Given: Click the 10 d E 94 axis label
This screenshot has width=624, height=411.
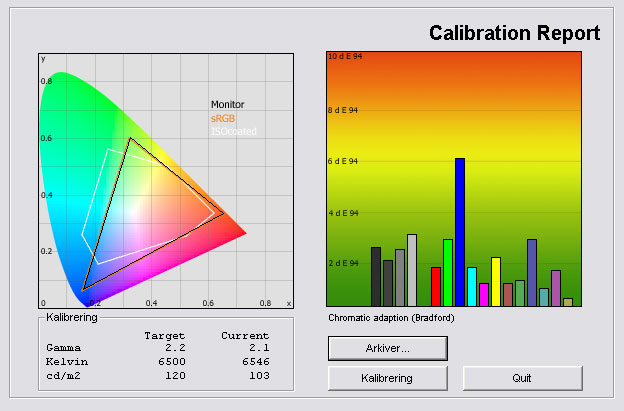Looking at the screenshot, I should point(345,57).
